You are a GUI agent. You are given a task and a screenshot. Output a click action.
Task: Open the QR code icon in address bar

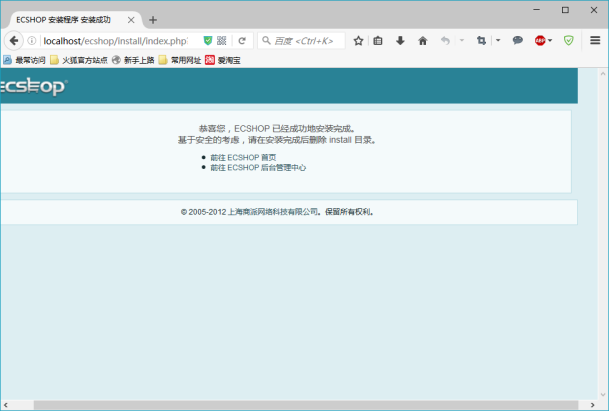pyautogui.click(x=221, y=40)
